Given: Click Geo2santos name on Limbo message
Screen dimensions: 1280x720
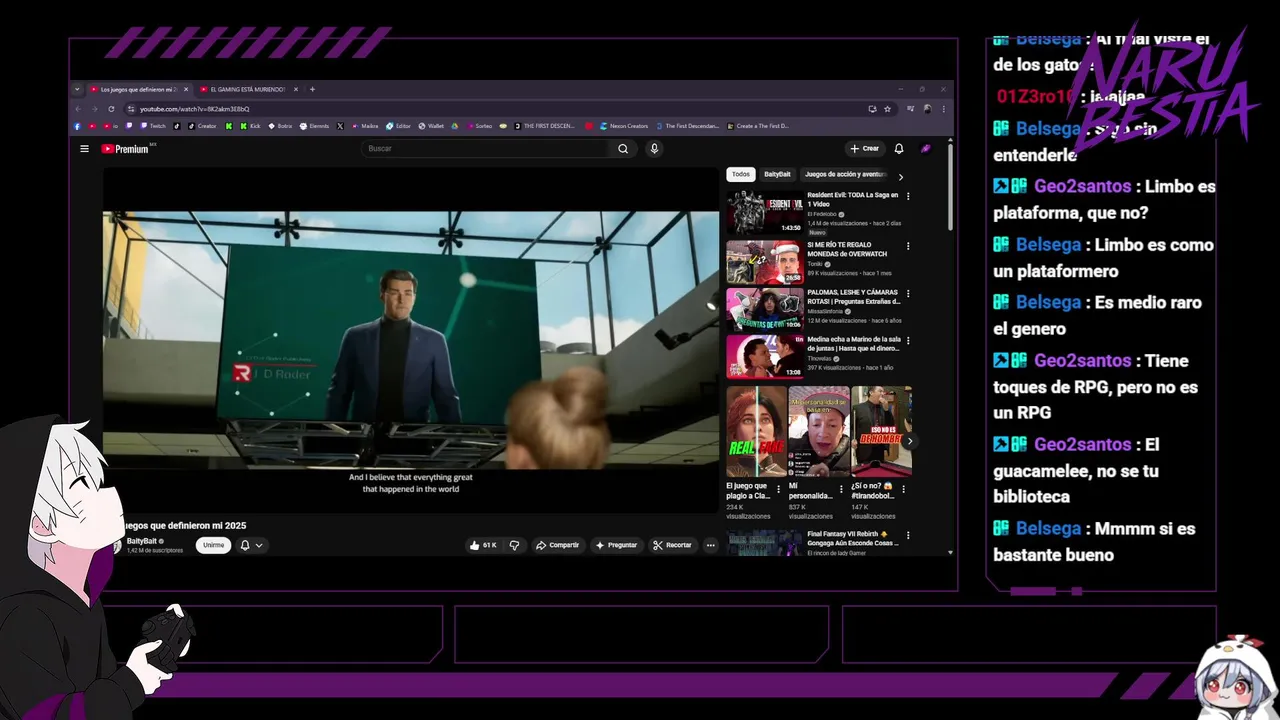Looking at the screenshot, I should click(1082, 187).
